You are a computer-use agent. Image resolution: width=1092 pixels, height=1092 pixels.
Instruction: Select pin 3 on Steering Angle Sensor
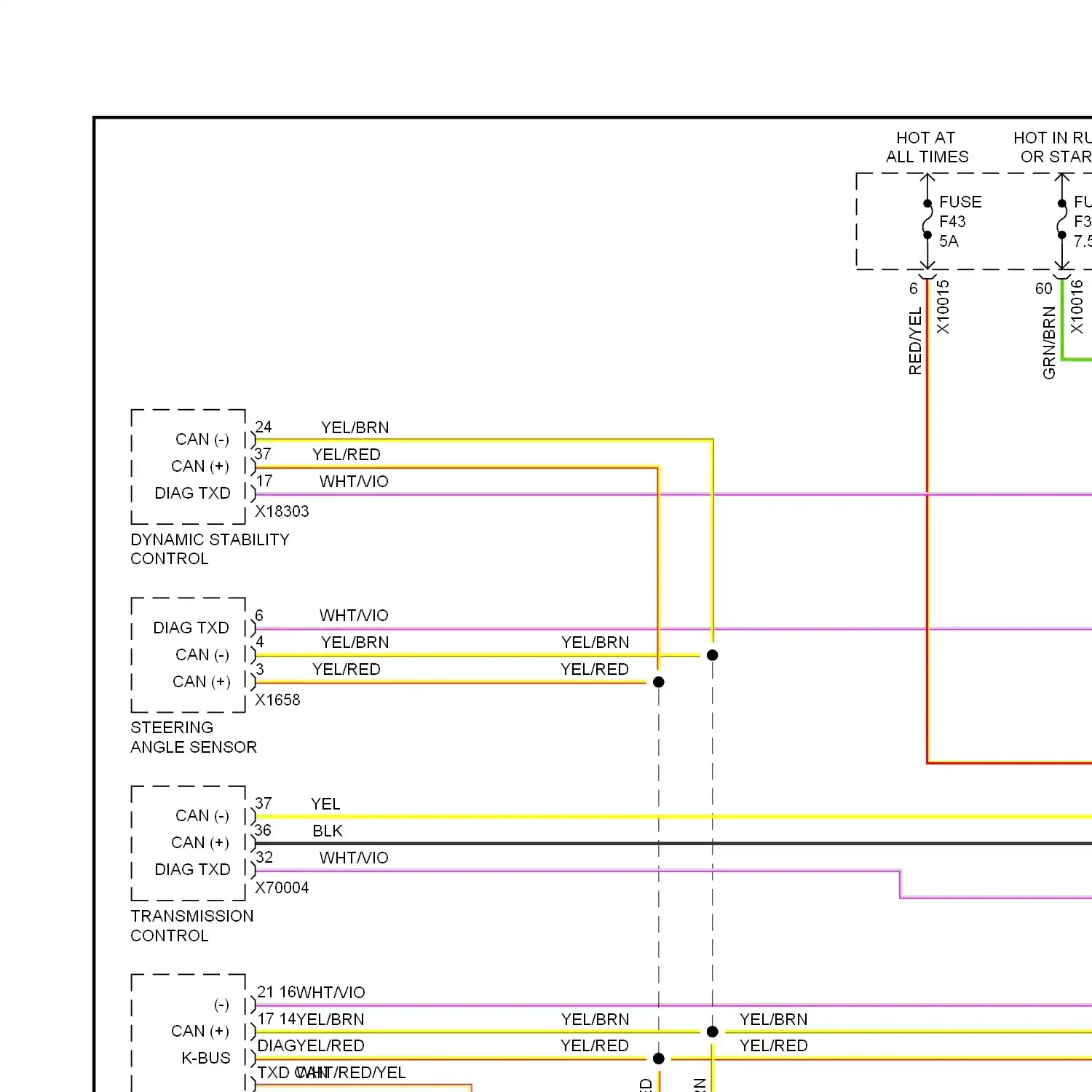click(x=260, y=668)
